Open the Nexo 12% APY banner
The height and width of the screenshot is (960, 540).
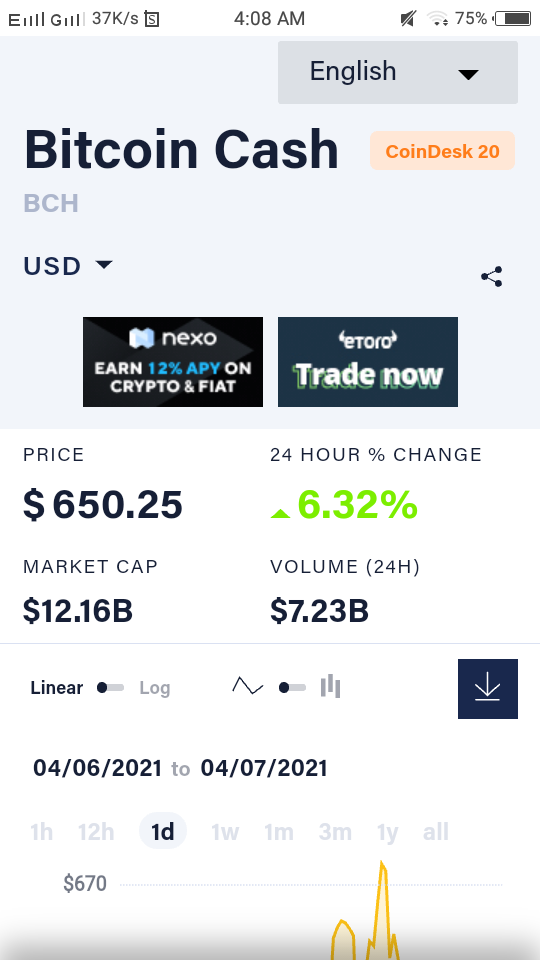point(173,362)
